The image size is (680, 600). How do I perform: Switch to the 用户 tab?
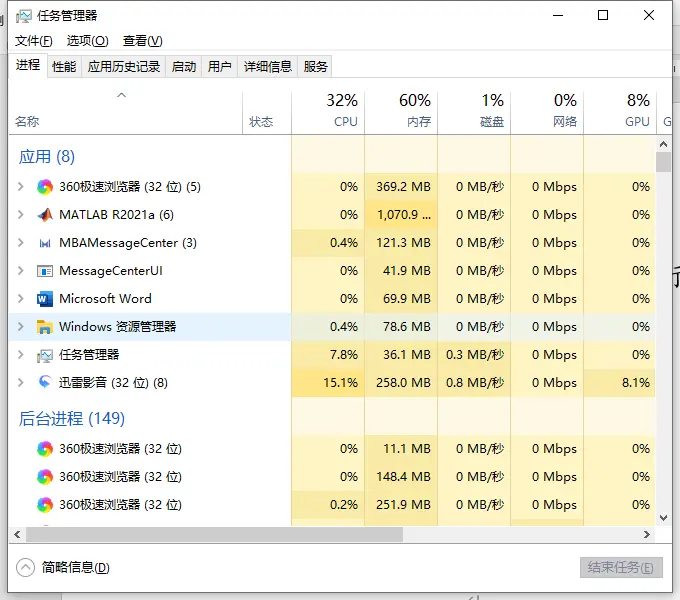(x=219, y=67)
